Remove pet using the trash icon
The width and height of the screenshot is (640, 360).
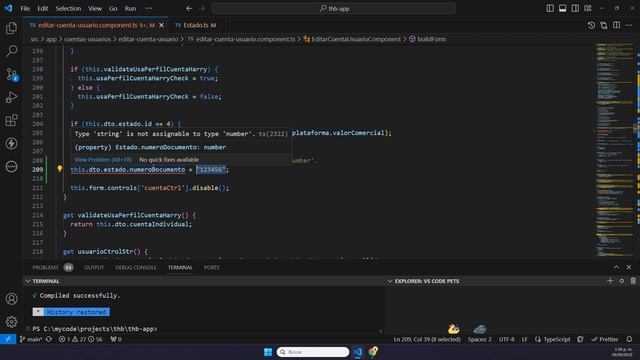[633, 281]
